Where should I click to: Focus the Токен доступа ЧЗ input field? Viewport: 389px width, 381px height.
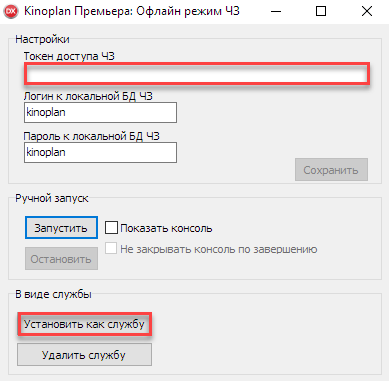point(197,74)
